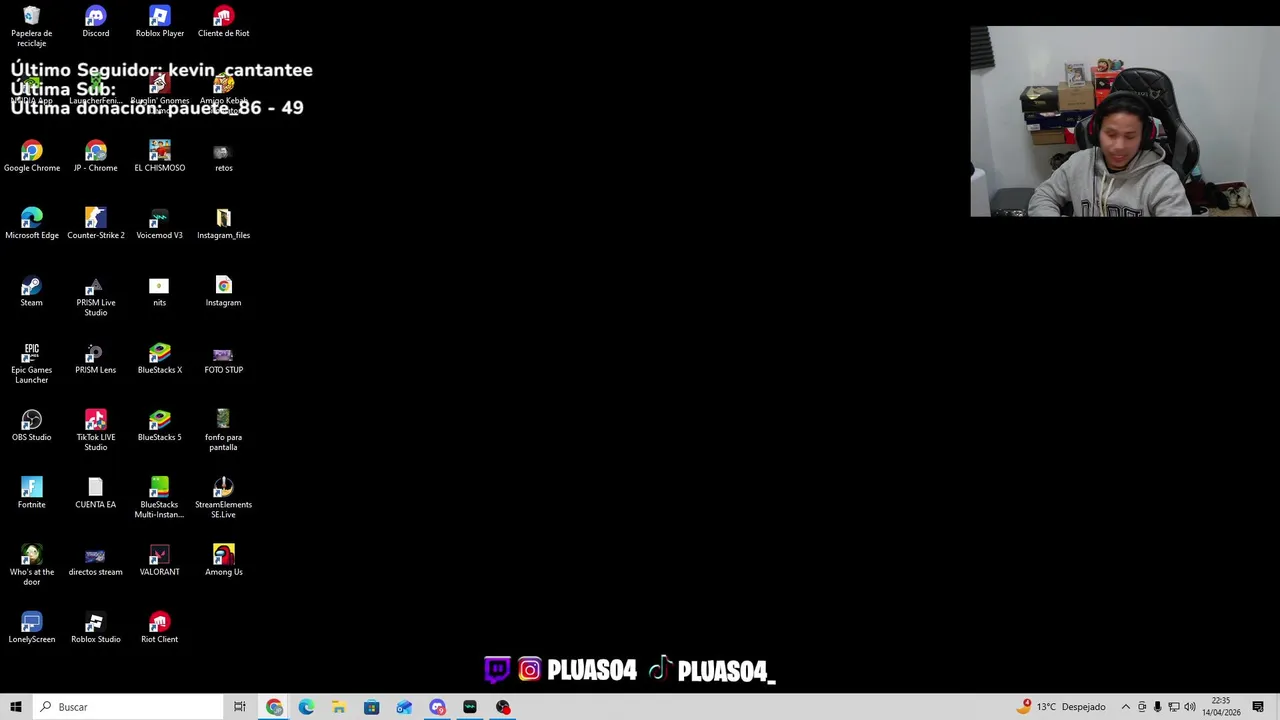The height and width of the screenshot is (720, 1280).
Task: Open Who's at the door game
Action: 31,564
